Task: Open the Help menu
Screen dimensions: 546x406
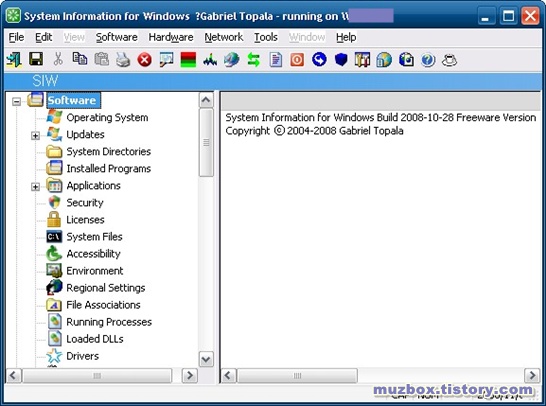Action: coord(346,37)
